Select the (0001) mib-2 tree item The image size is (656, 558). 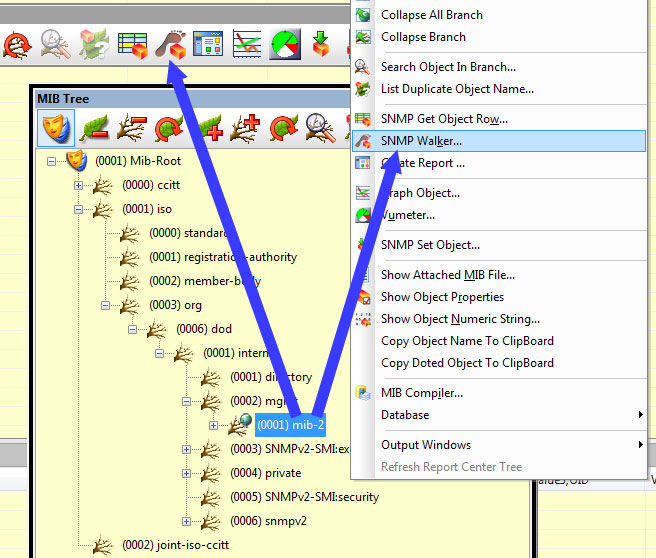pos(290,425)
